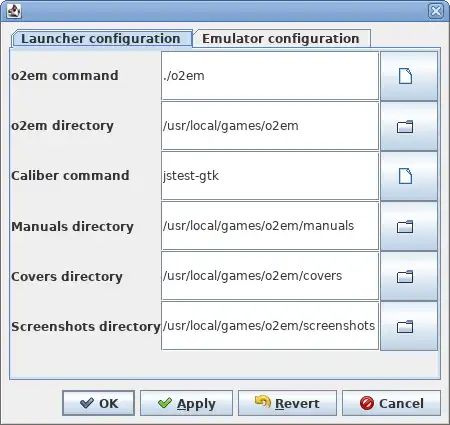
Task: Confirm settings with OK button
Action: (x=98, y=403)
